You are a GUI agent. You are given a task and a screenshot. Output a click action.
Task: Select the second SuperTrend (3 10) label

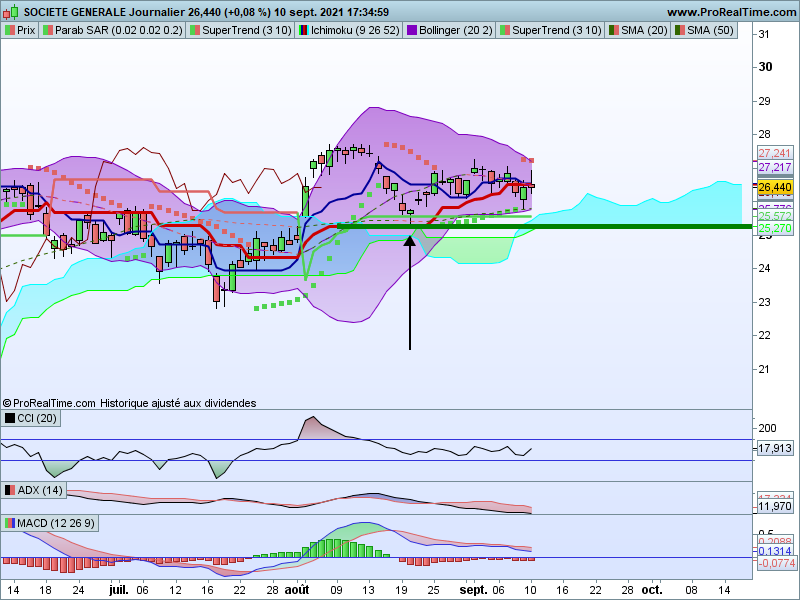pos(551,30)
